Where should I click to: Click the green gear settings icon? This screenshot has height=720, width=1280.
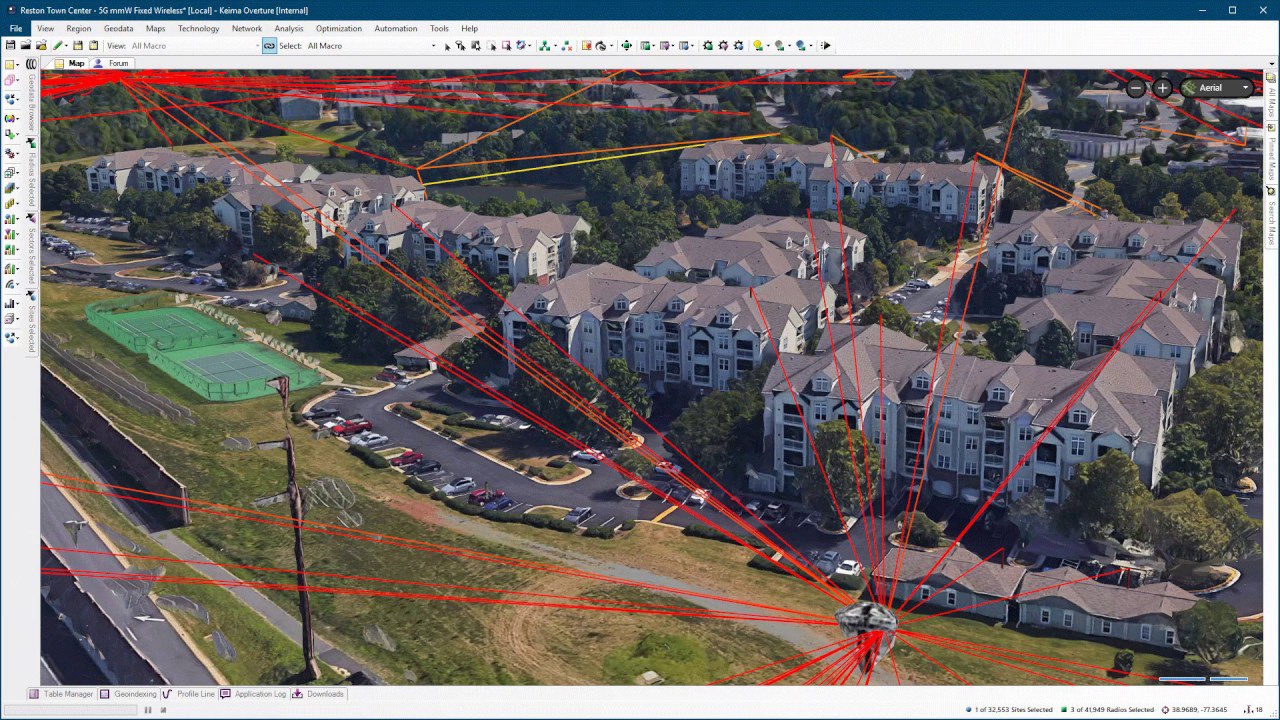pos(708,45)
